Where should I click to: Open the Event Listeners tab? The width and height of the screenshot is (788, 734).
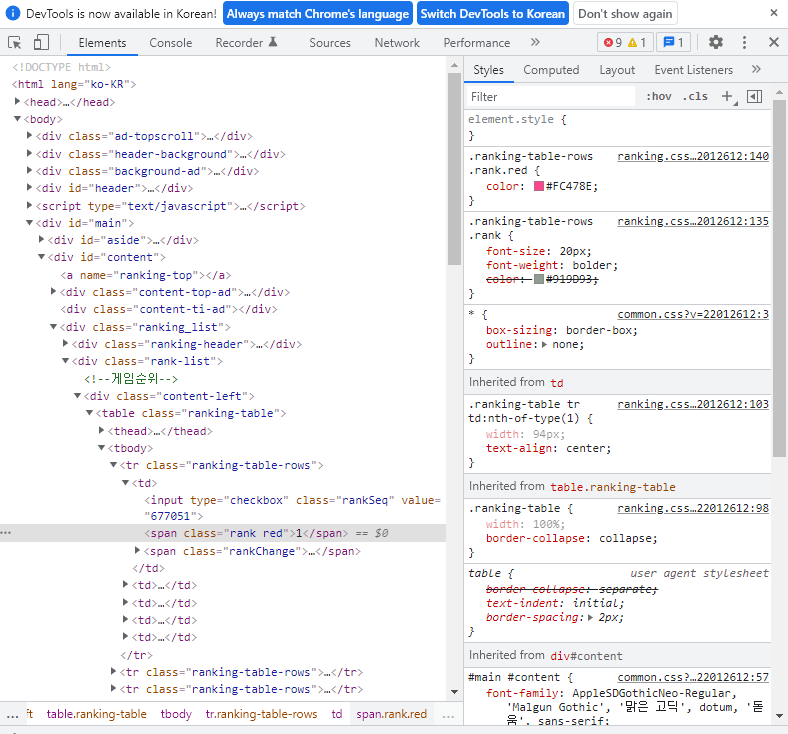(x=694, y=70)
